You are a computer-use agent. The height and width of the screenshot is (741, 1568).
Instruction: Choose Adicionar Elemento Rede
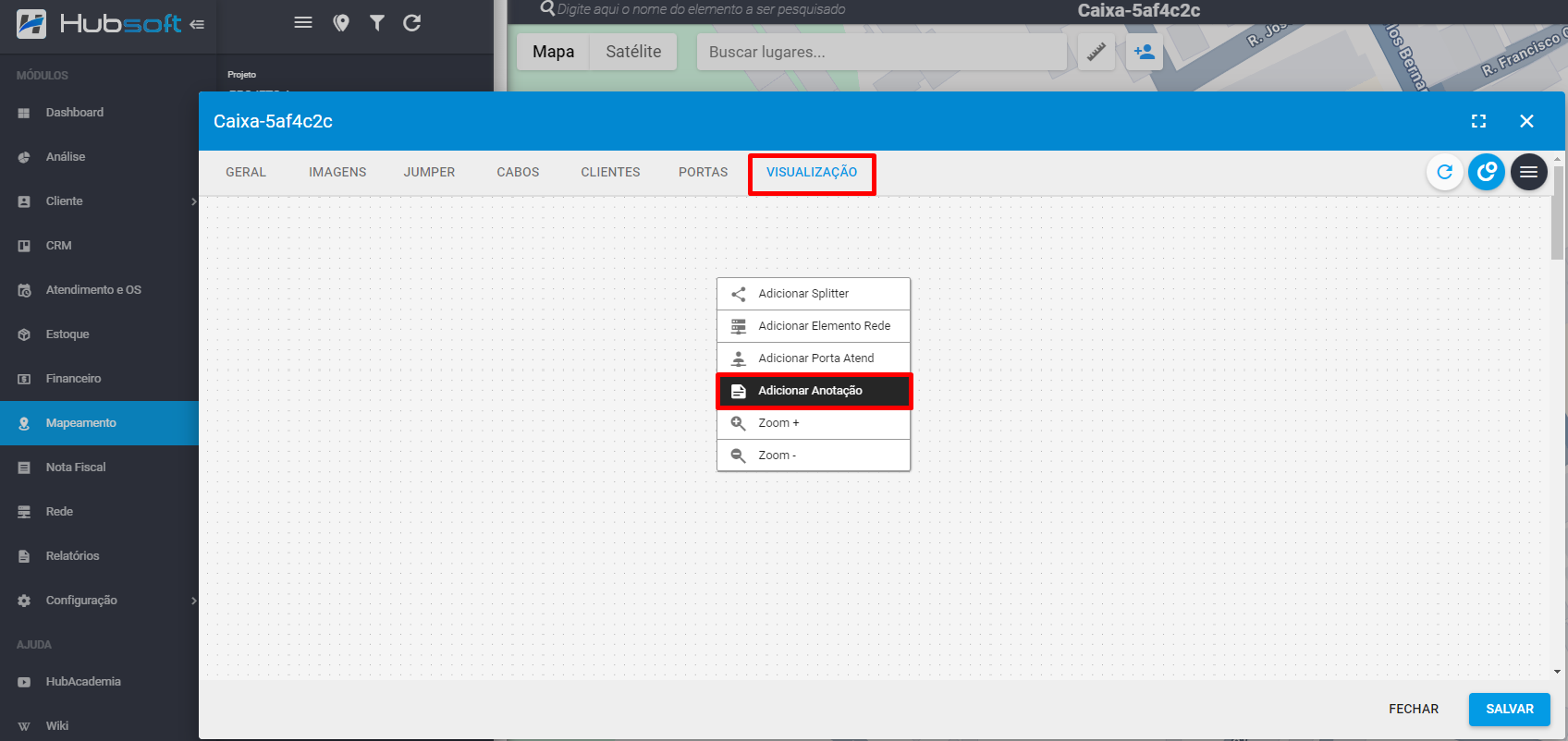point(814,326)
